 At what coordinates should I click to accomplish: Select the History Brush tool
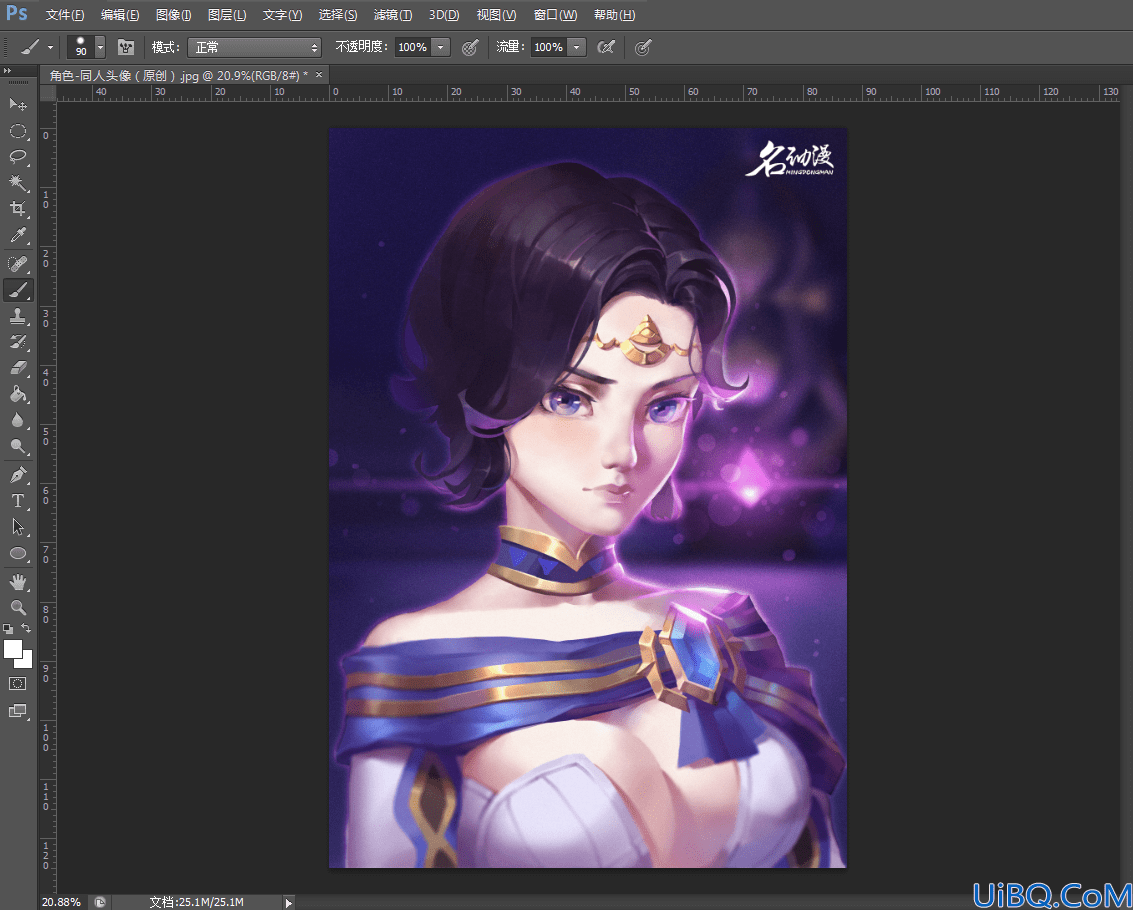click(x=18, y=342)
